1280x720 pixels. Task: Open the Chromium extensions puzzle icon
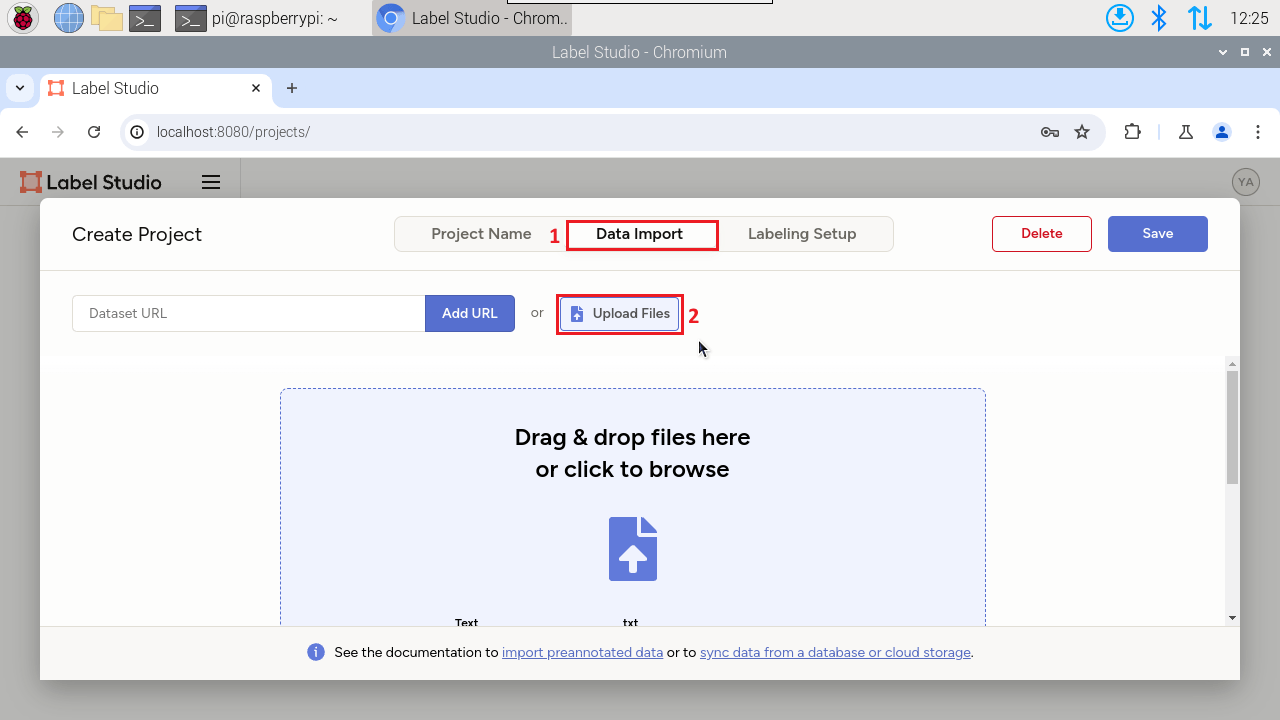click(1132, 132)
